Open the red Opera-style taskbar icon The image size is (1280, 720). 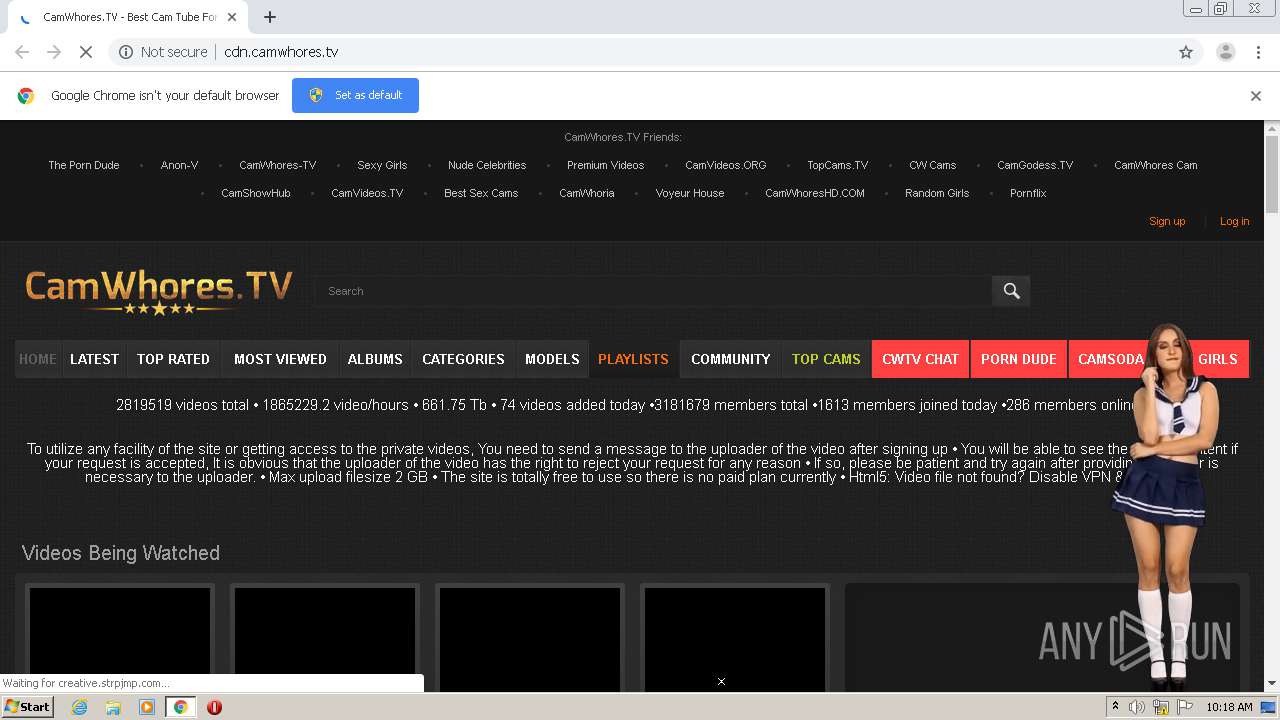coord(214,707)
